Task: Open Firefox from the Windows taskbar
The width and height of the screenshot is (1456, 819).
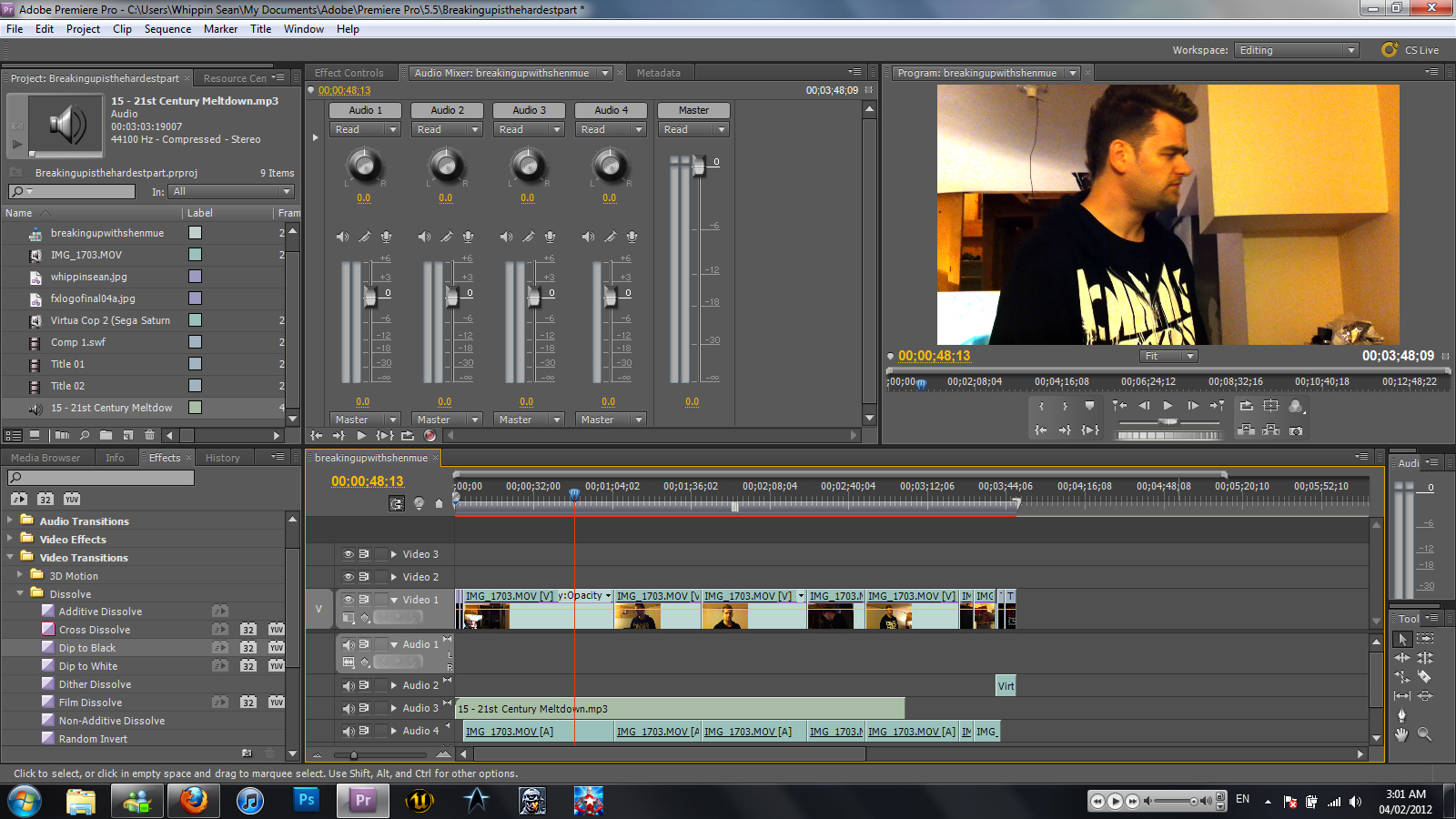Action: [x=194, y=801]
